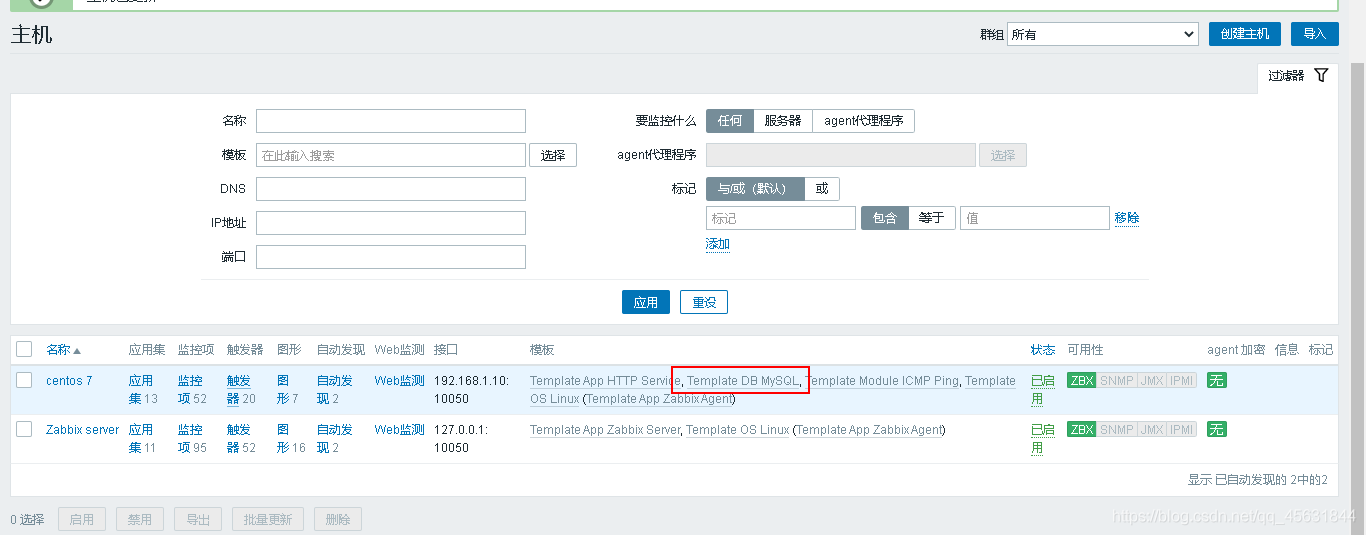Focus the 模板 search input

point(391,155)
